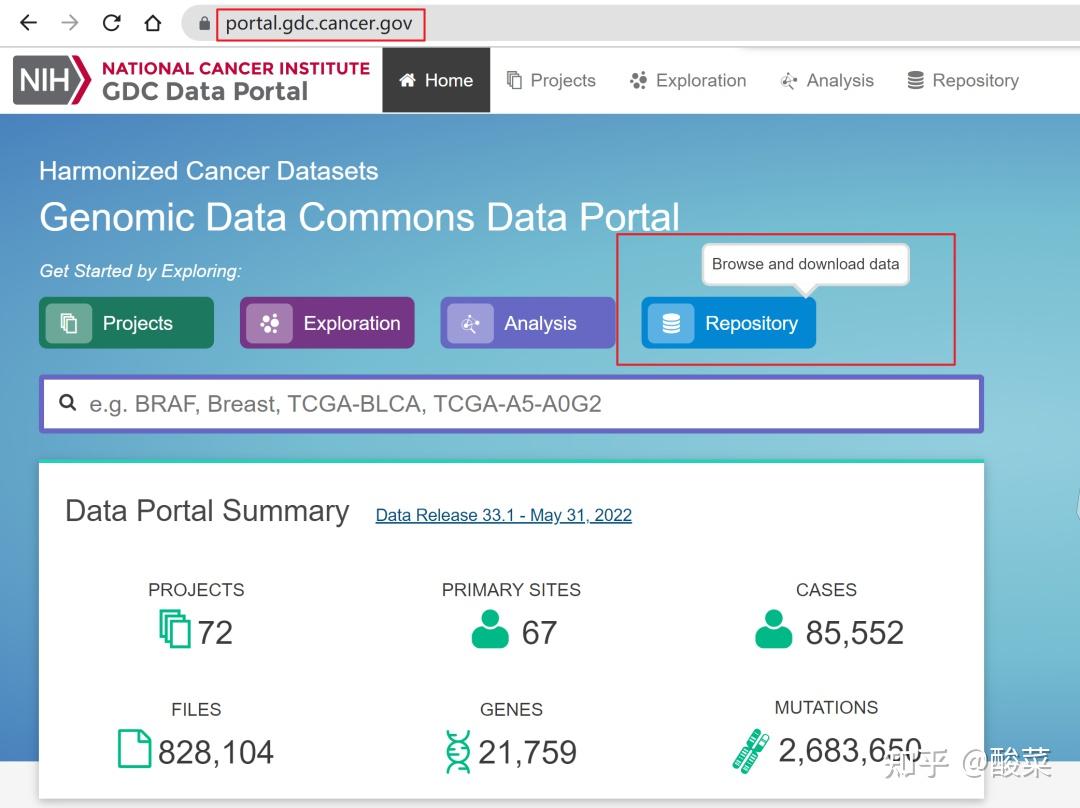Click the Genes DNA helix icon
Viewport: 1080px width, 808px height.
[458, 751]
